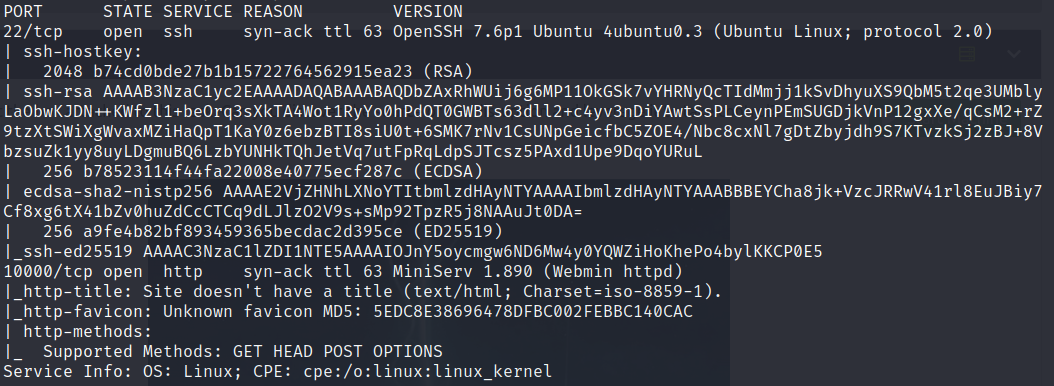Click the http-methods script heading
1054x386 pixels.
87,332
